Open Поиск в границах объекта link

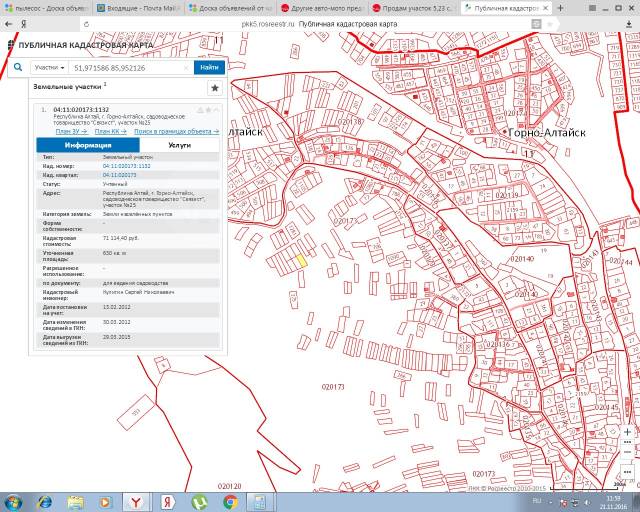tap(176, 131)
